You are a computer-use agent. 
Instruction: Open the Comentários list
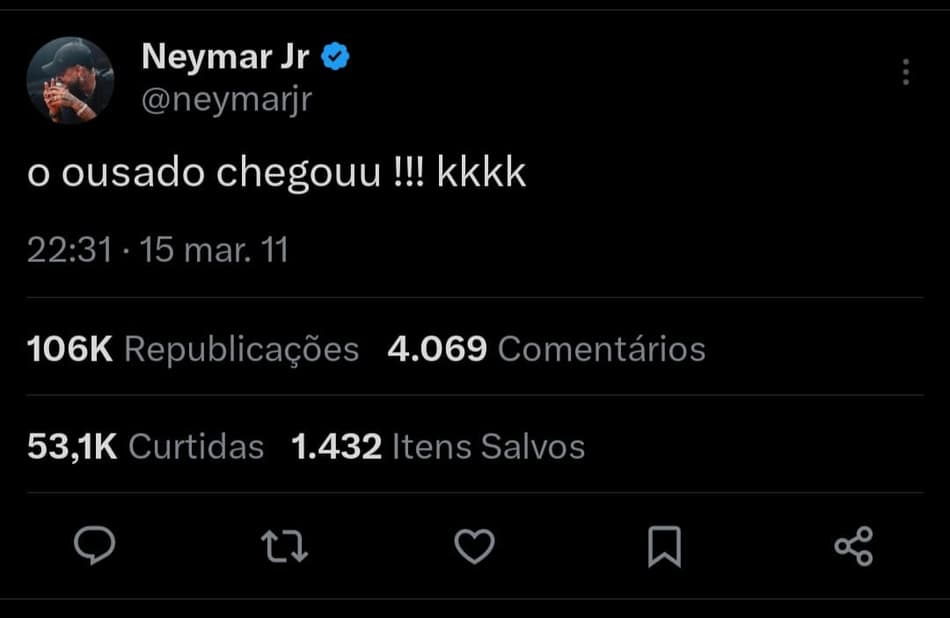[x=601, y=349]
